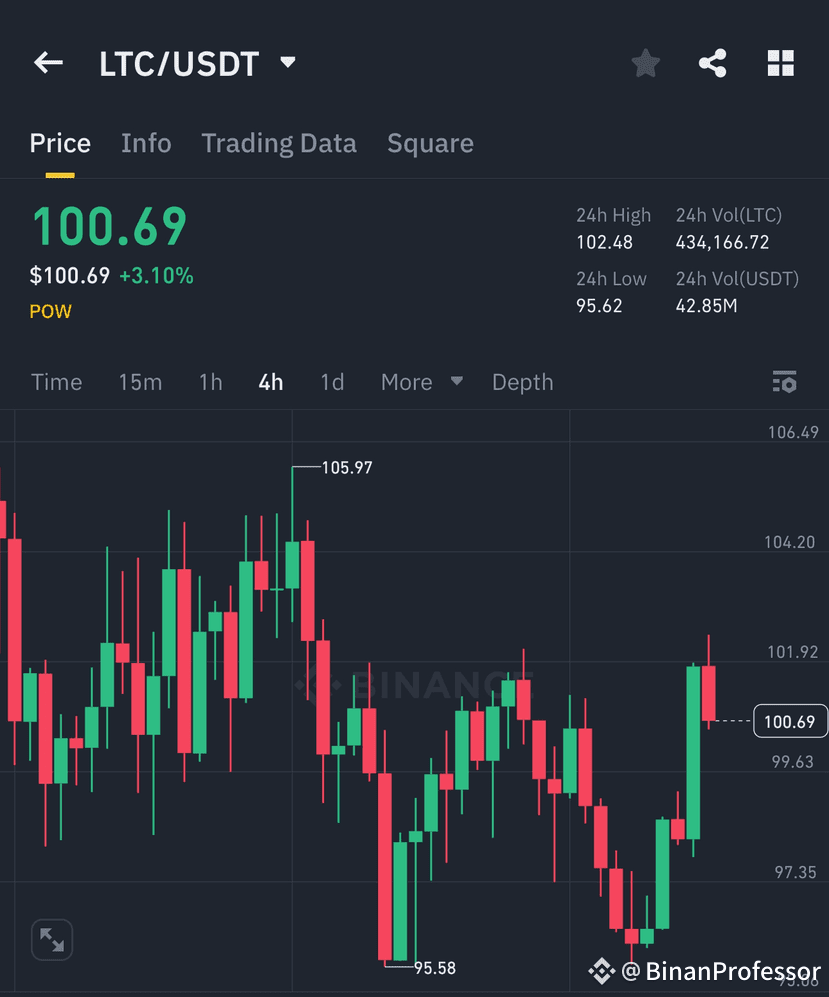Expand chart to fullscreen mode
This screenshot has width=829, height=997.
(x=51, y=939)
